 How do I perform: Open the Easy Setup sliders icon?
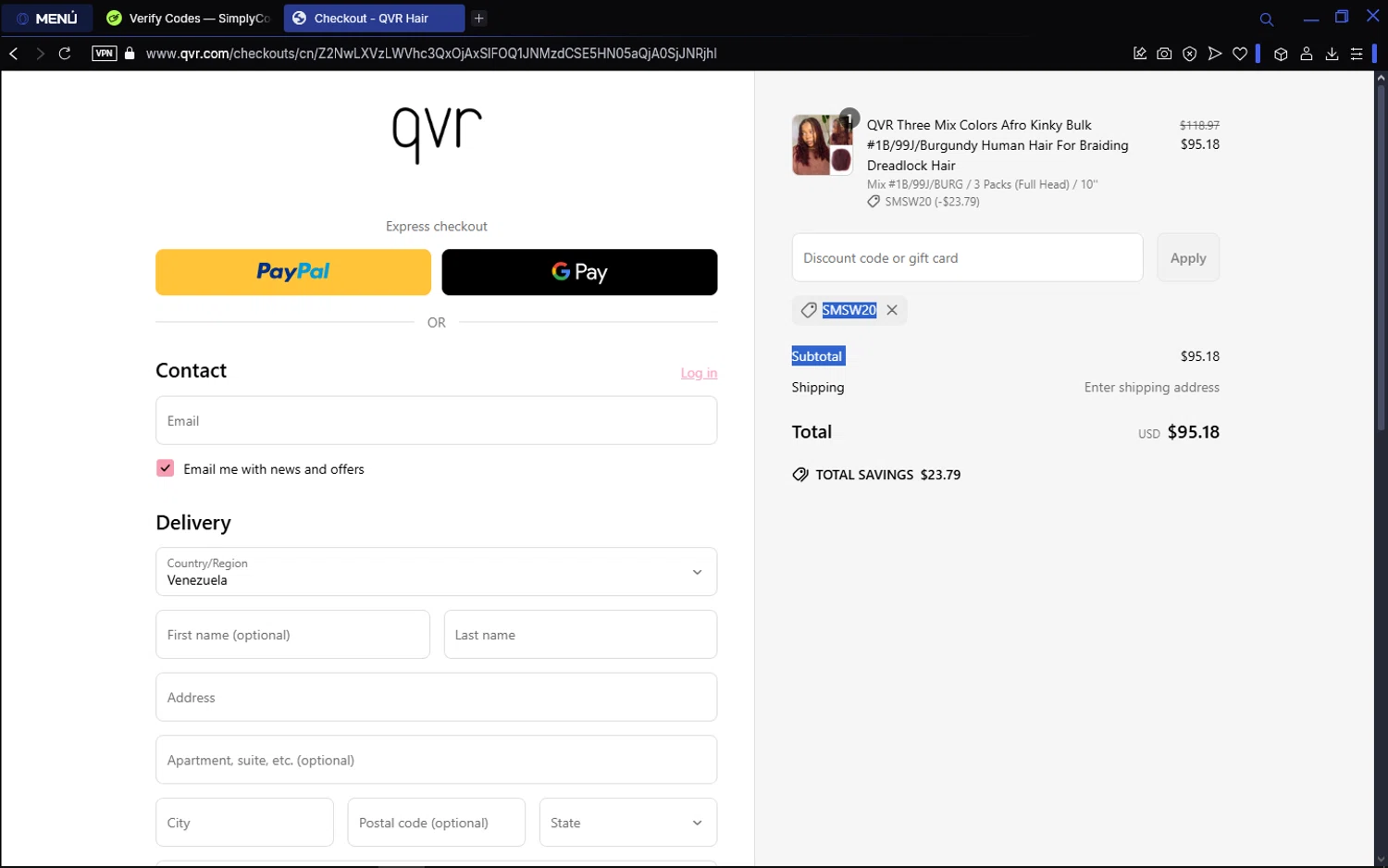coord(1357,54)
